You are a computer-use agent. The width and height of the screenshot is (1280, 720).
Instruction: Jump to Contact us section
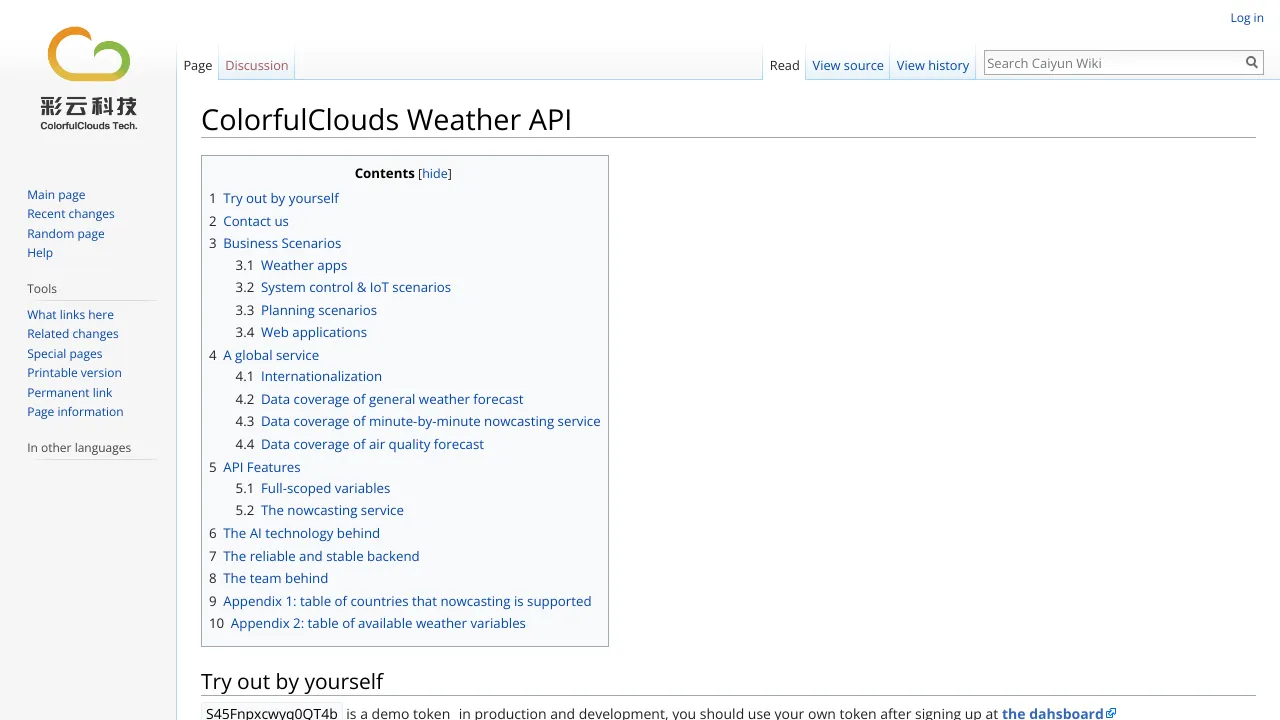coord(249,221)
